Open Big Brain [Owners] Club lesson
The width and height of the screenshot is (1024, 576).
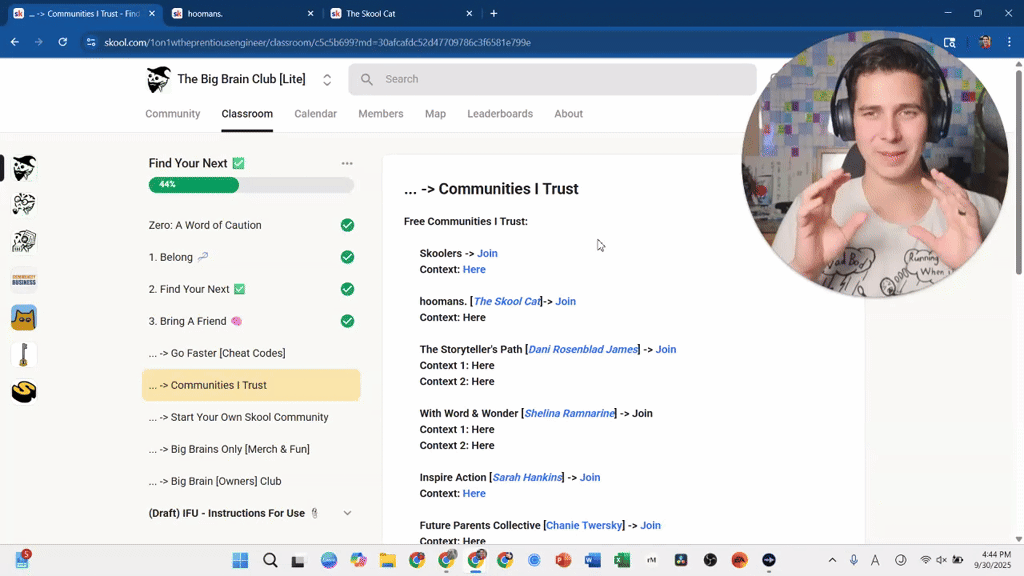[251, 481]
